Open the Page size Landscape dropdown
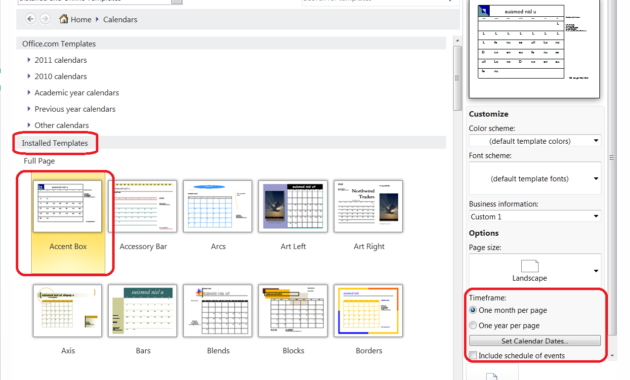 pos(535,270)
